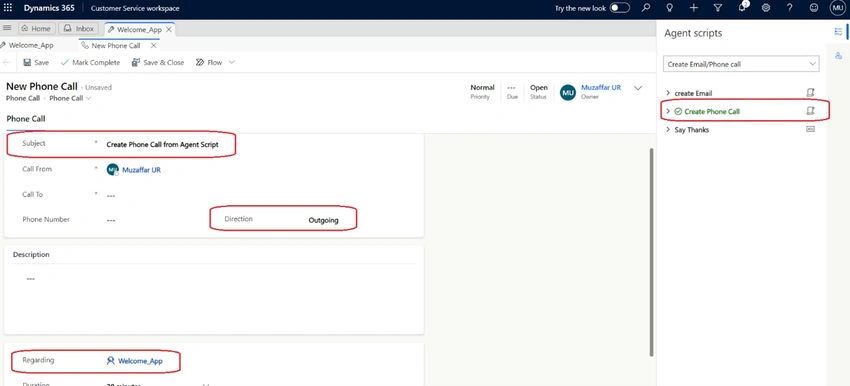Open the Agent scripts pane icon
This screenshot has width=850, height=386.
pos(838,32)
